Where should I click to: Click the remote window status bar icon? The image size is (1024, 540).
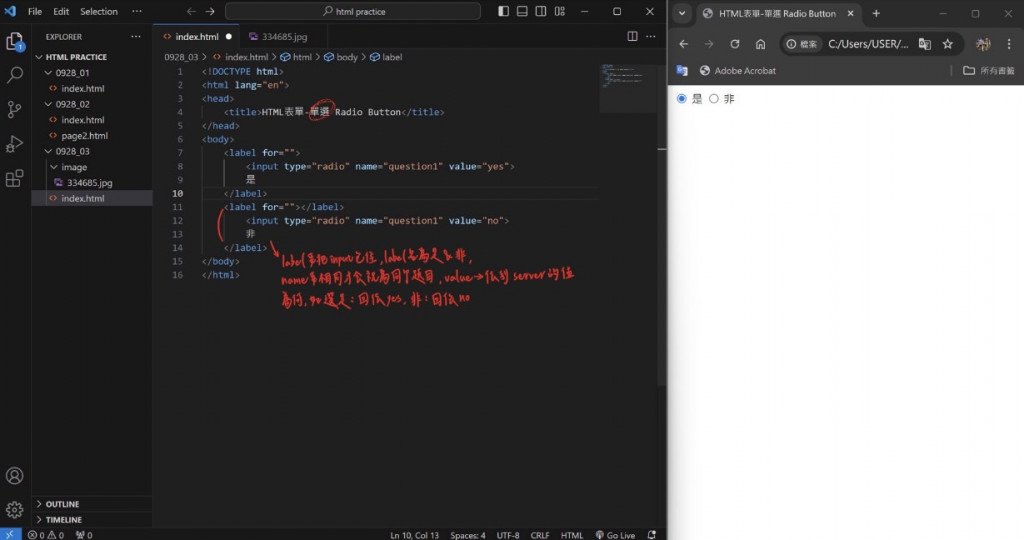pyautogui.click(x=10, y=535)
